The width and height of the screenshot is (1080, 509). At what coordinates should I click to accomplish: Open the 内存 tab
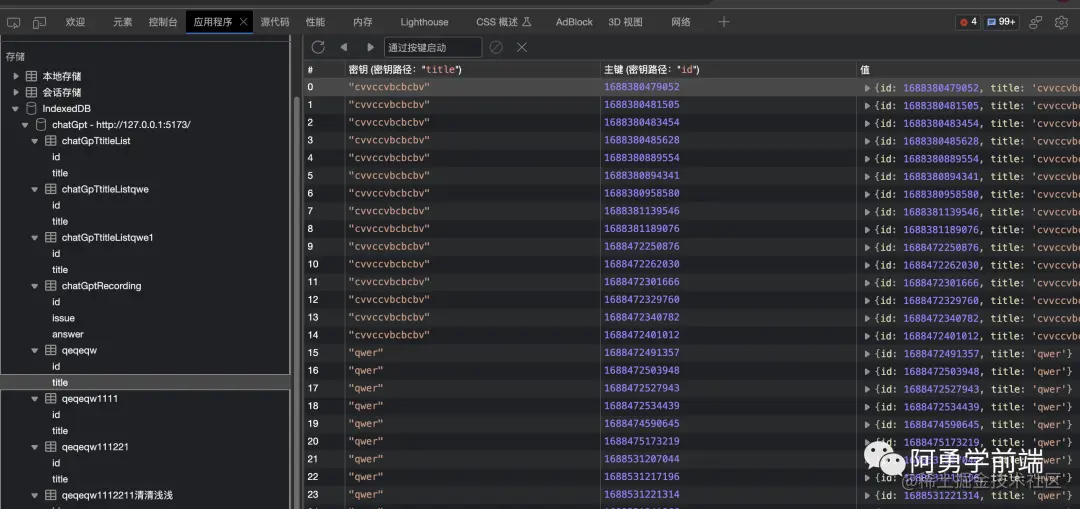pyautogui.click(x=363, y=22)
